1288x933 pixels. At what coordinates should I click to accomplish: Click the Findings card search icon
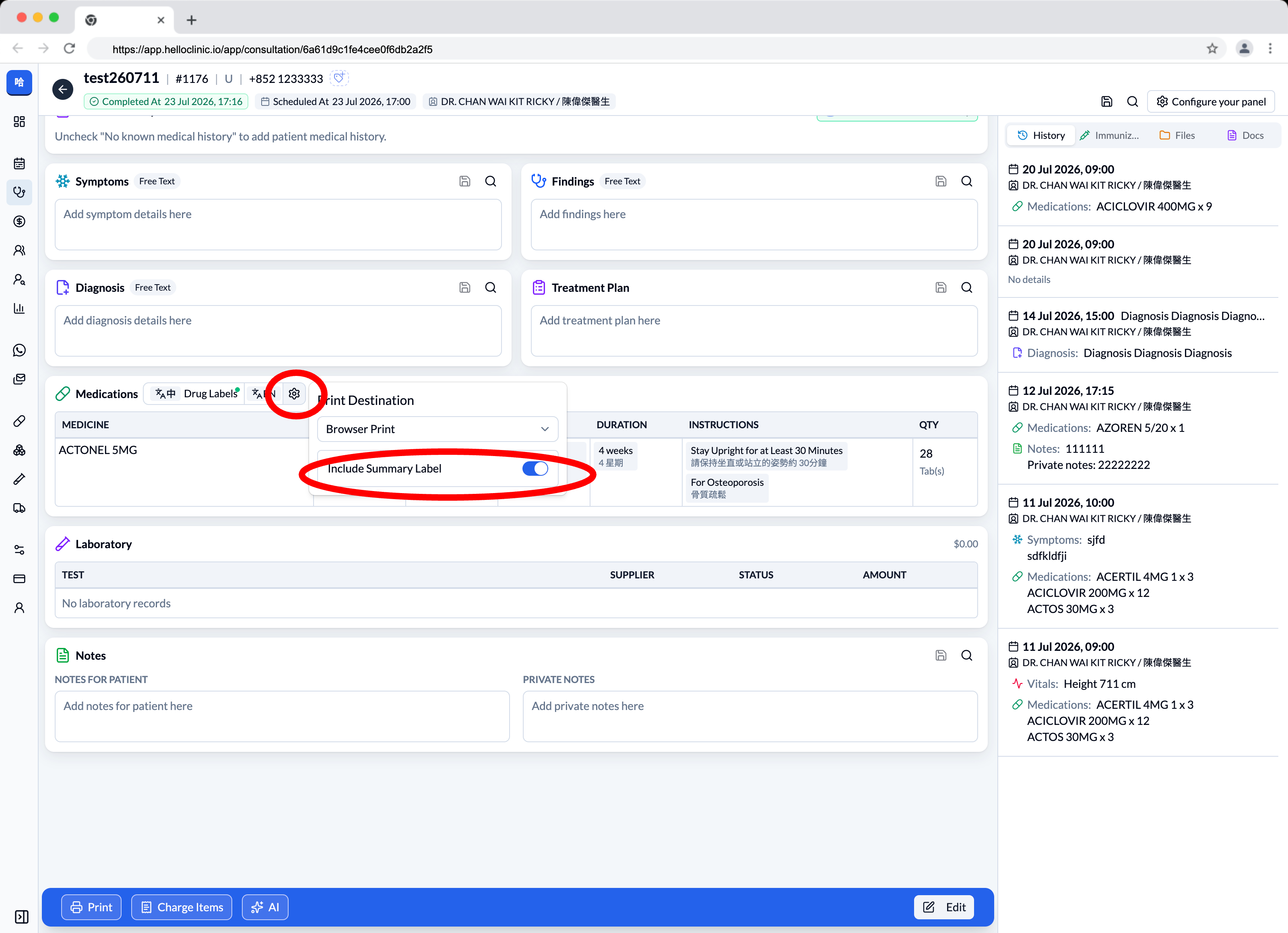click(966, 181)
